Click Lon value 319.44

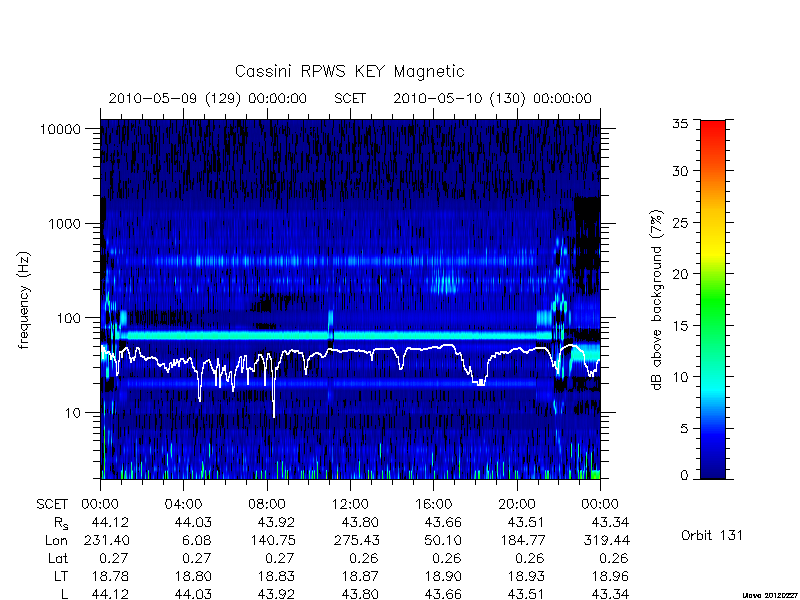click(606, 540)
